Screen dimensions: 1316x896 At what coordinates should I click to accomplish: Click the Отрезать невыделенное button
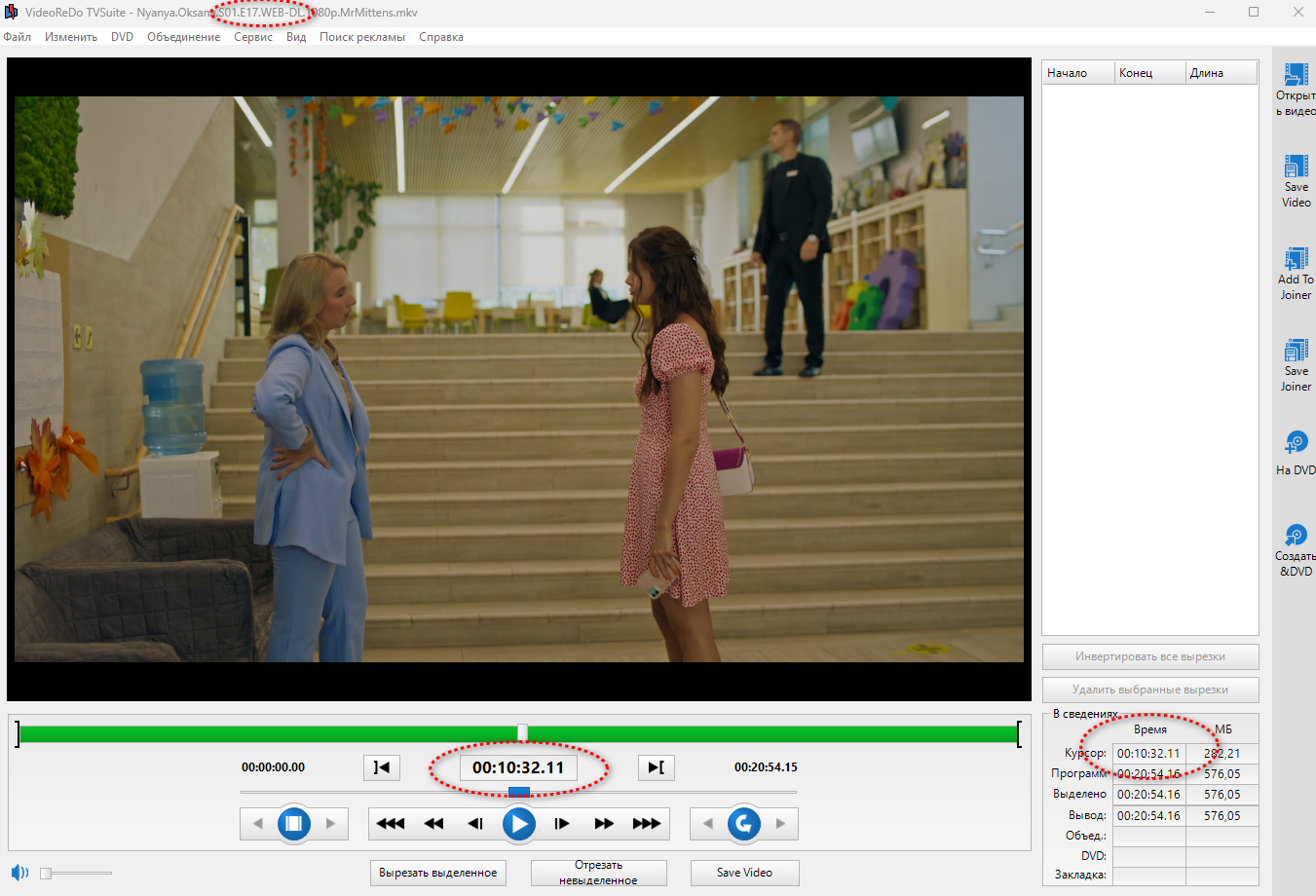[x=598, y=873]
